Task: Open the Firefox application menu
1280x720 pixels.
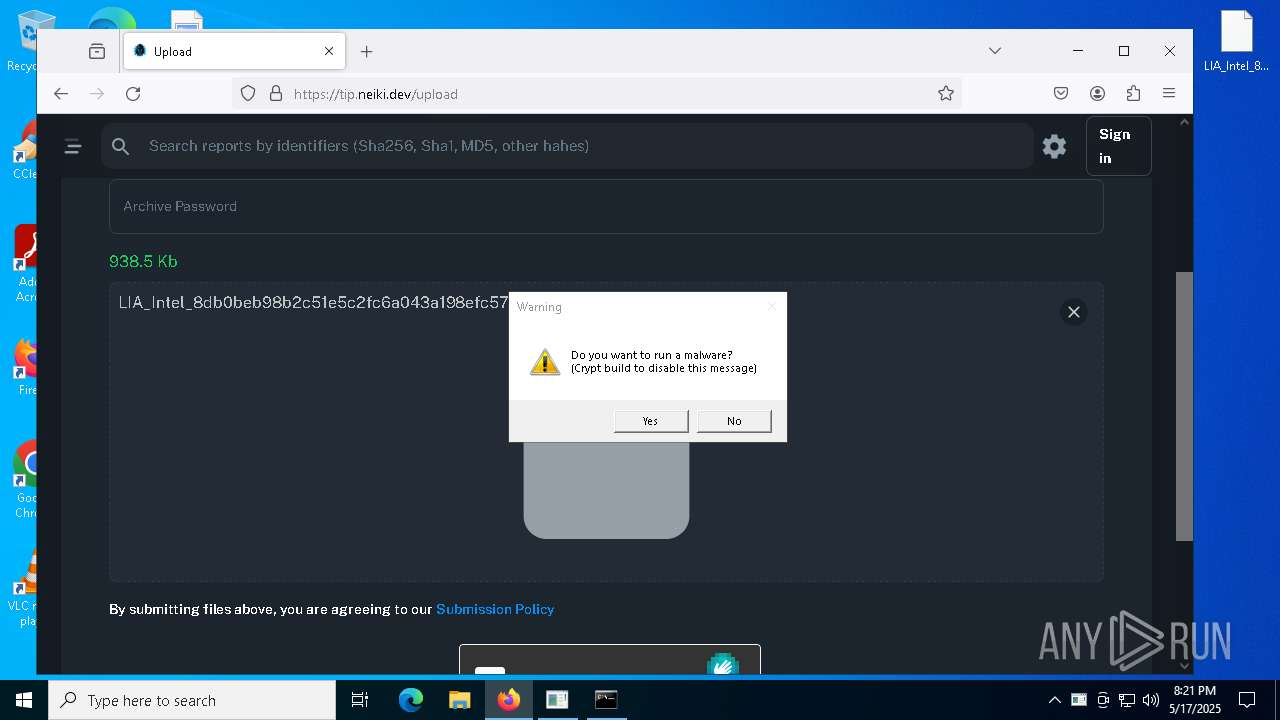Action: 1169,94
